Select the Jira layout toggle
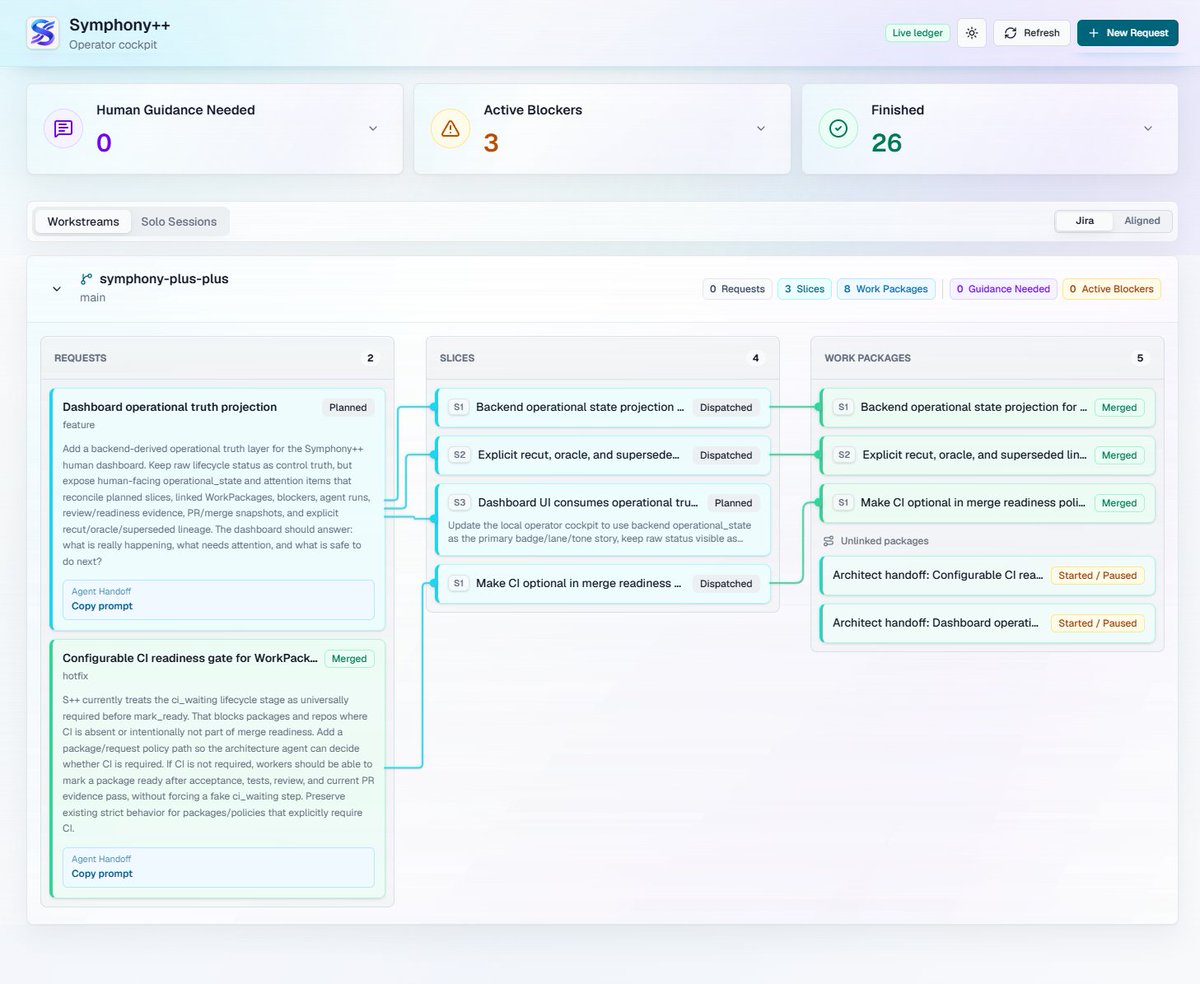 pos(1085,221)
